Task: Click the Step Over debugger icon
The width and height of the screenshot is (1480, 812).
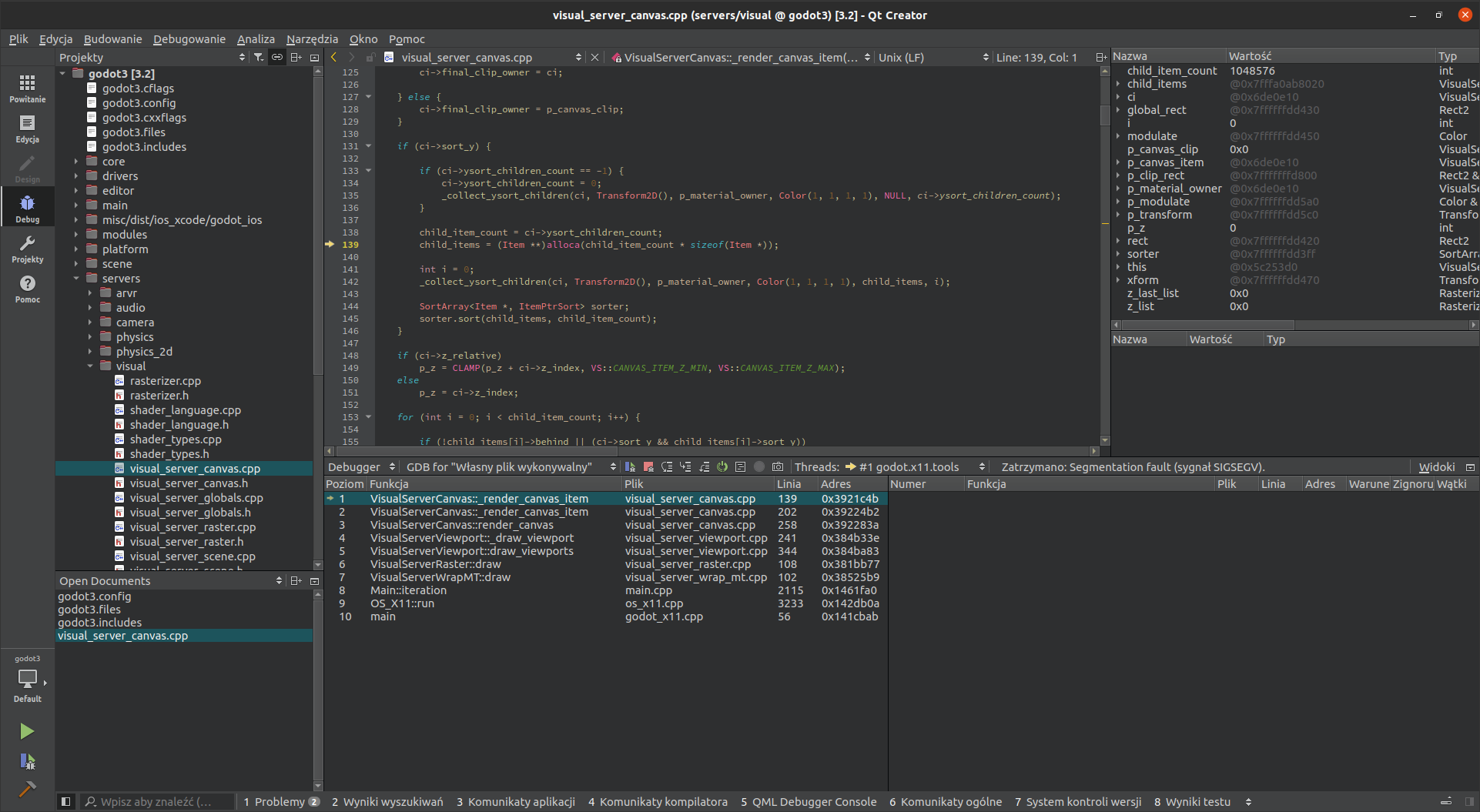Action: 667,466
